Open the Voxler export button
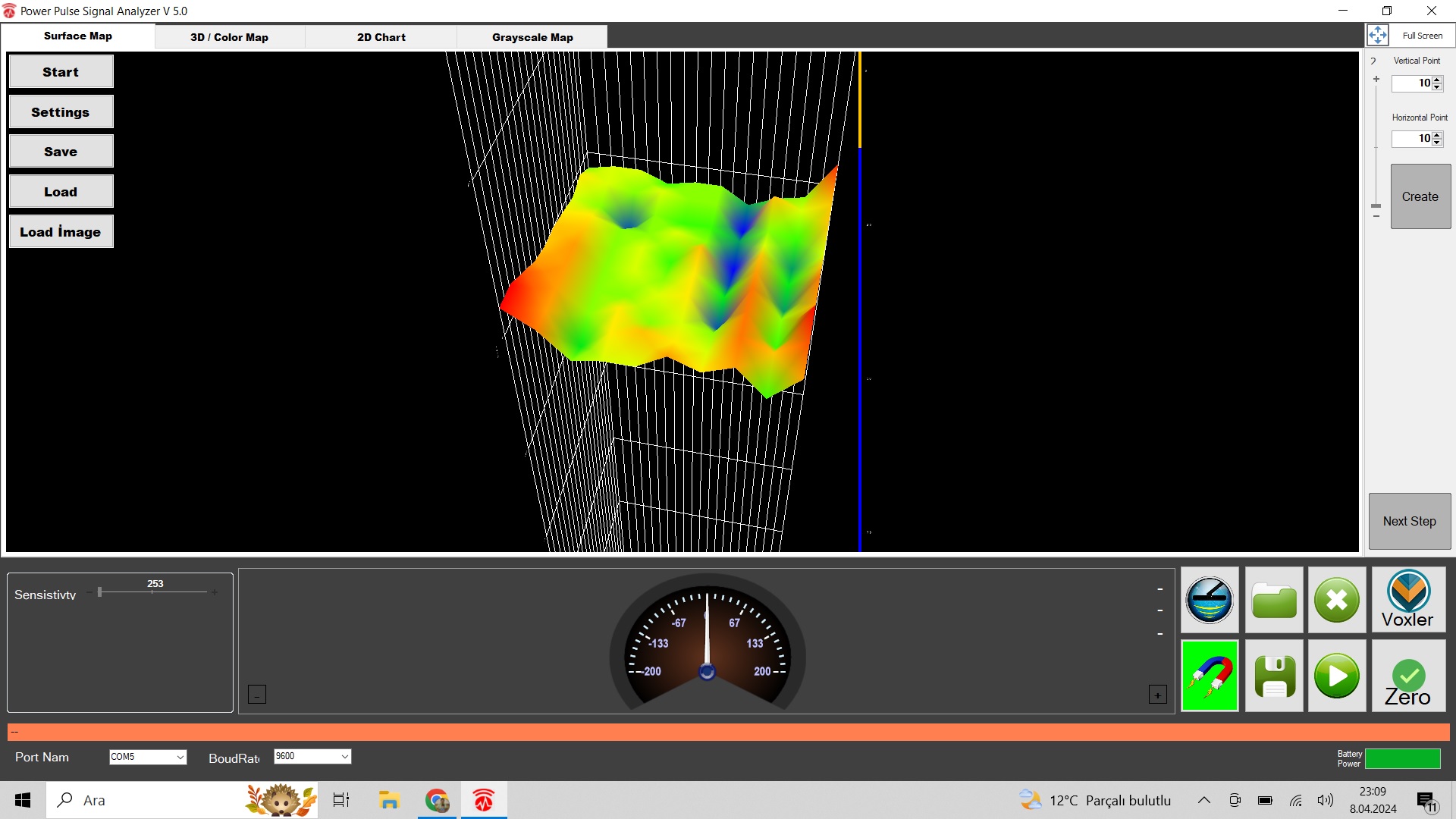The height and width of the screenshot is (819, 1456). pos(1408,600)
